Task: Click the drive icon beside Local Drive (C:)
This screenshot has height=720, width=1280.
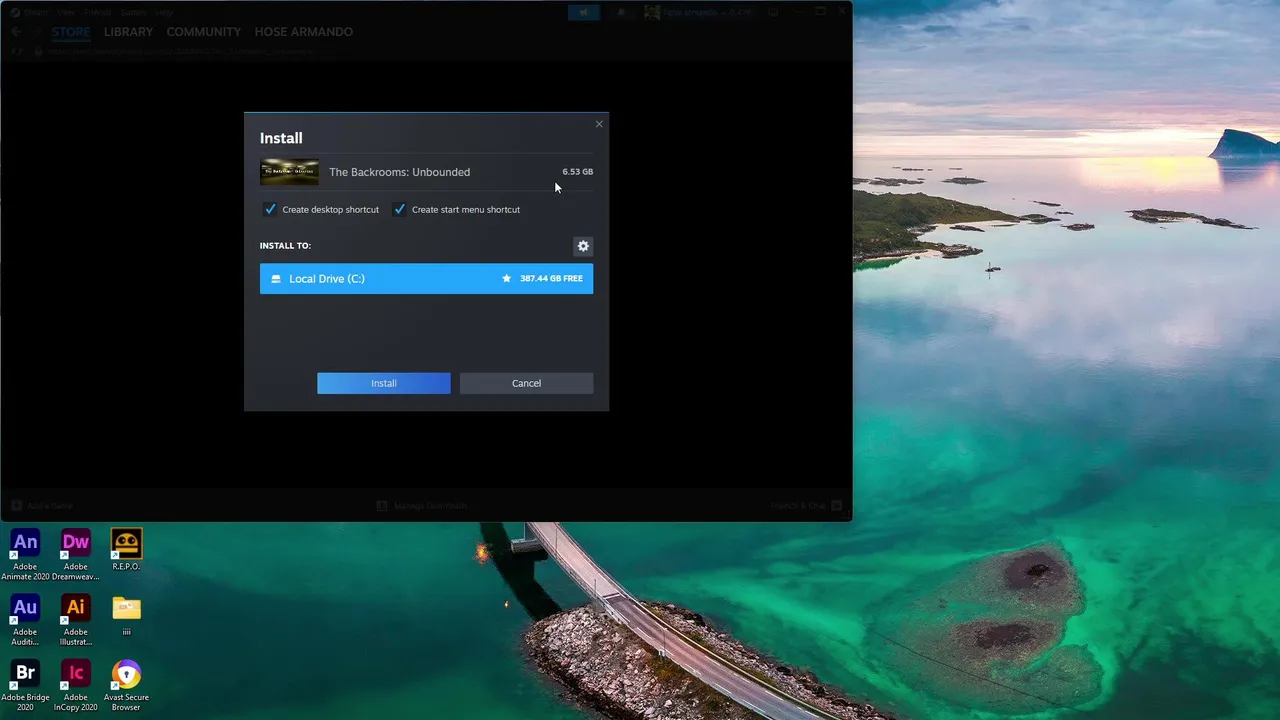Action: click(276, 279)
